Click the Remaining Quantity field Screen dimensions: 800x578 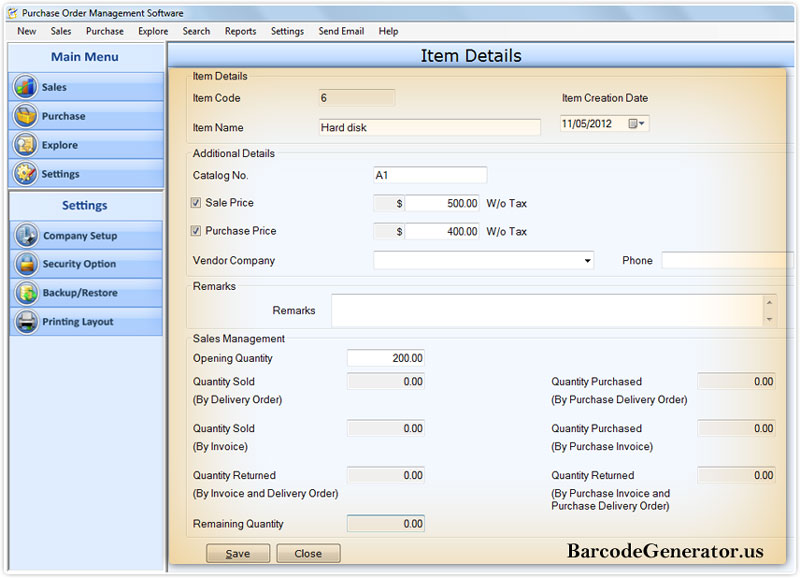[386, 524]
